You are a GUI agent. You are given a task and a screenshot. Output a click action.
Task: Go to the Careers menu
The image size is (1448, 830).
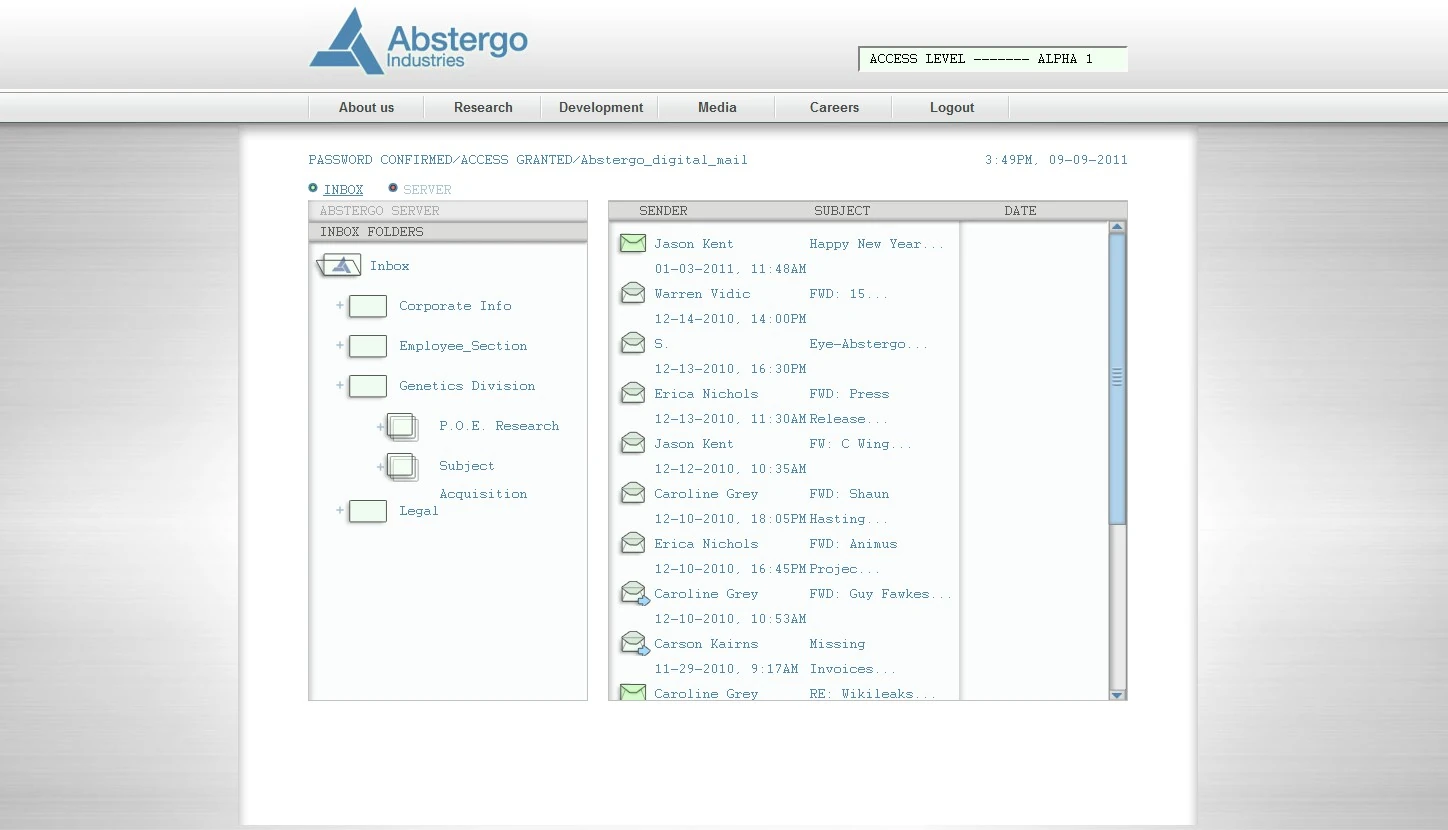834,107
